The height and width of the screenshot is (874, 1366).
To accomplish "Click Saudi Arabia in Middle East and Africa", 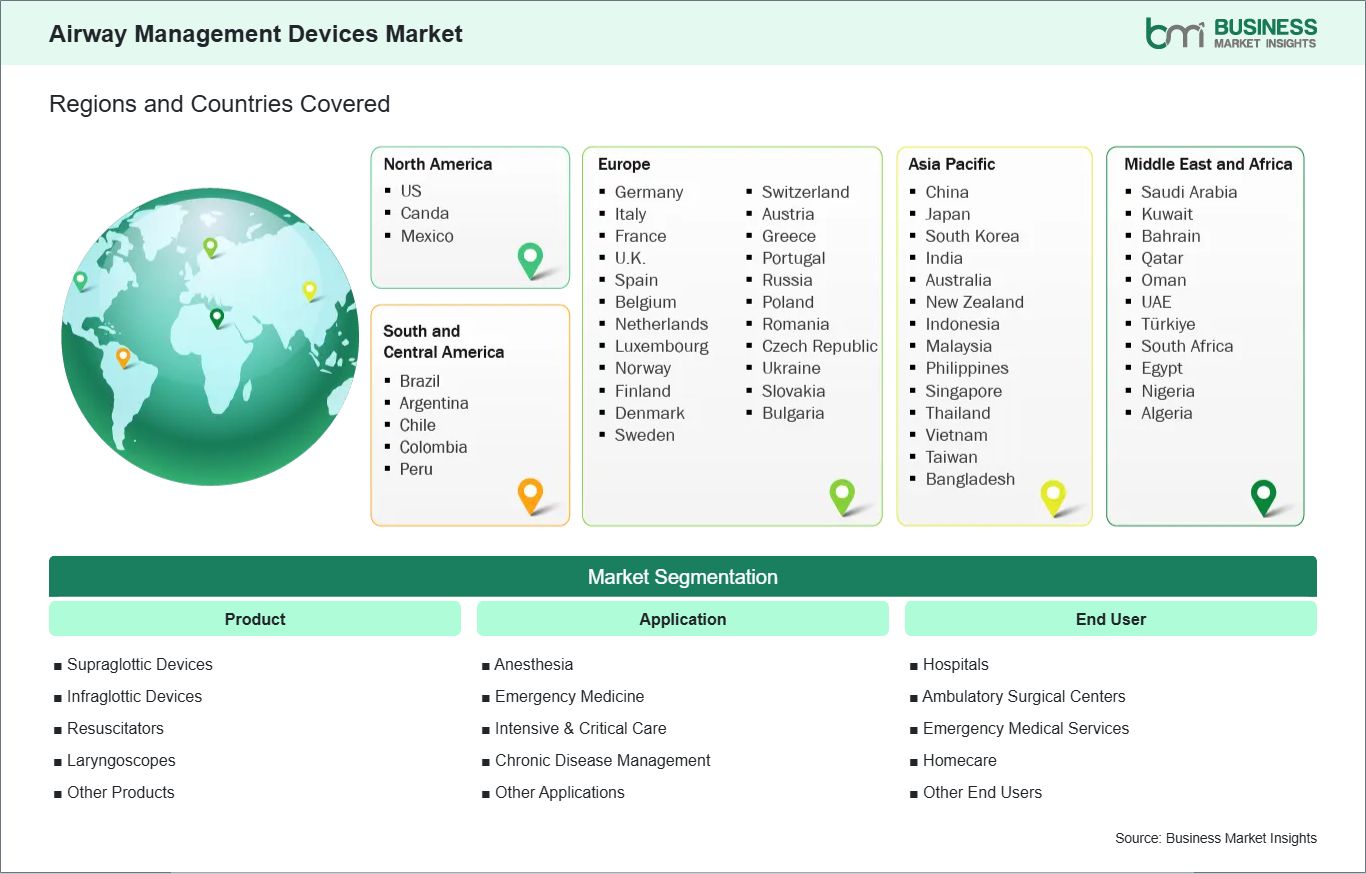I will [1188, 192].
